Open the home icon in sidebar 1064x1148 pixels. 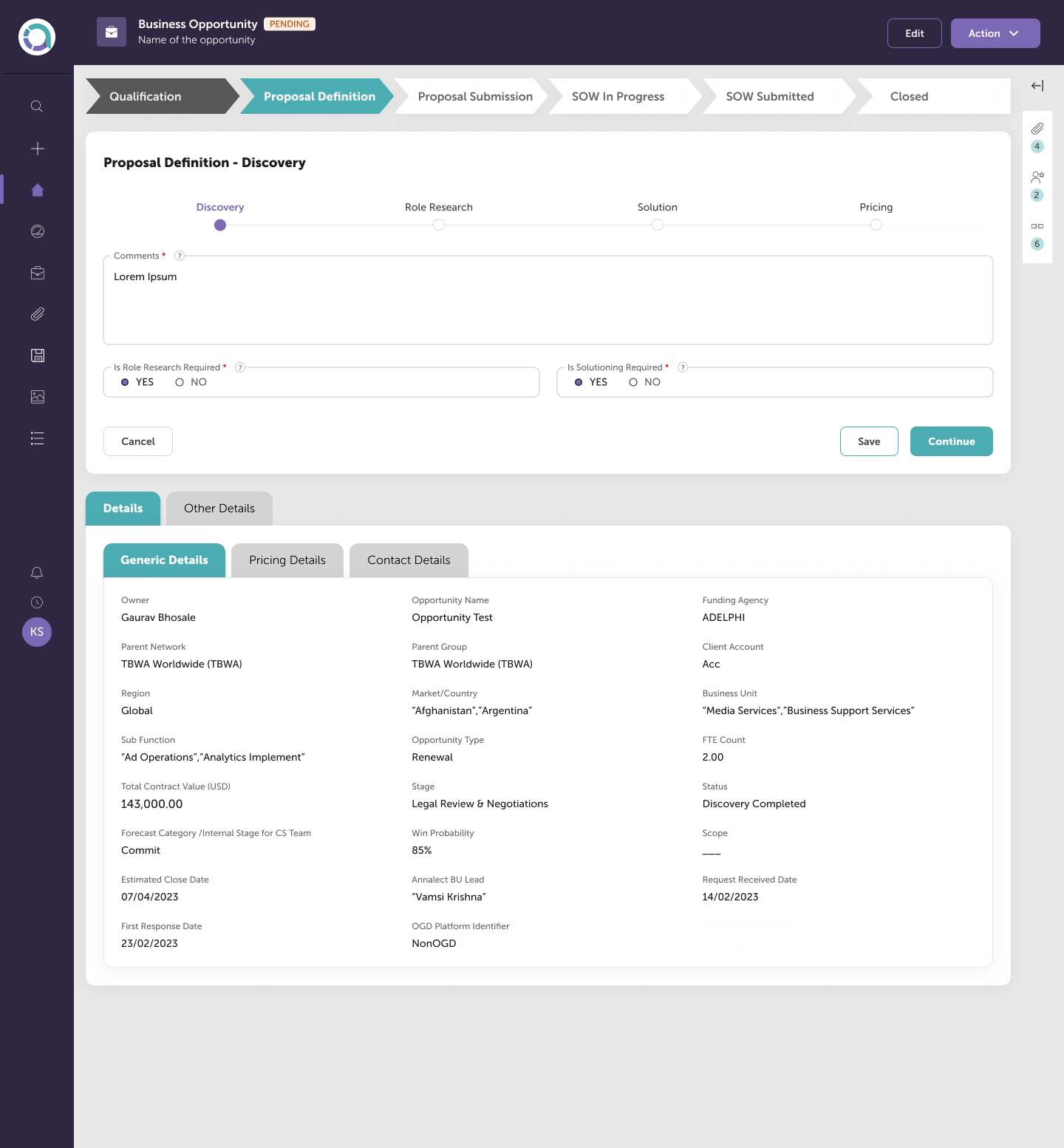(37, 190)
